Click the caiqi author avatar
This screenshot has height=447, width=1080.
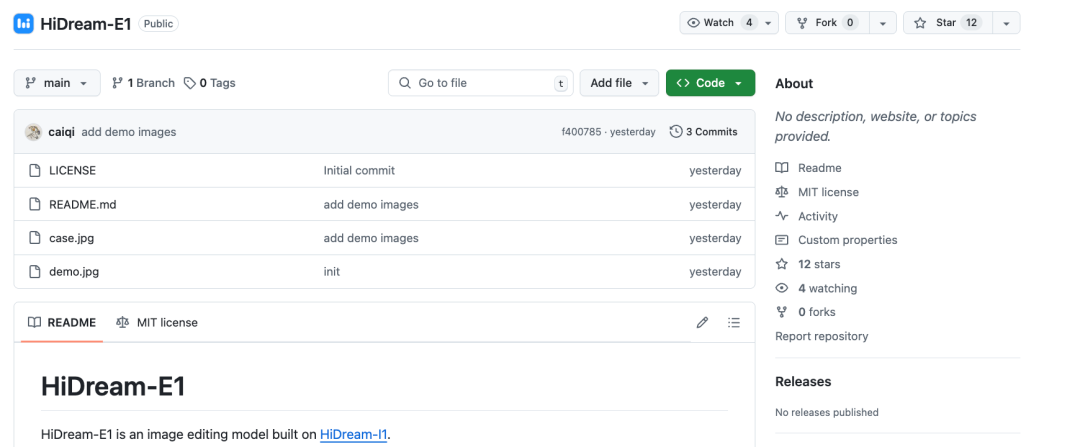[x=33, y=132]
